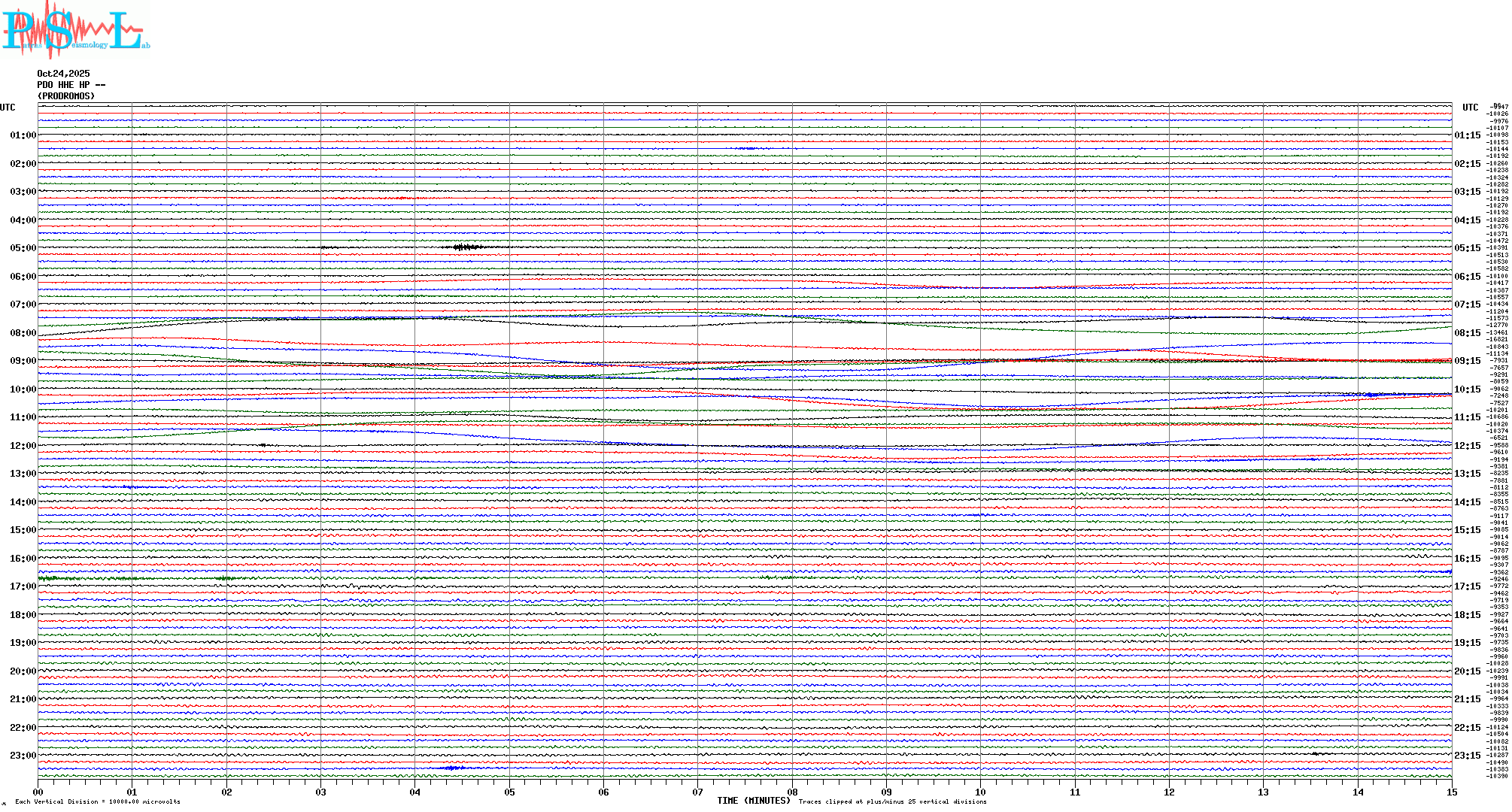Select the 23:15 label on right side
This screenshot has width=1512, height=812.
click(1467, 756)
